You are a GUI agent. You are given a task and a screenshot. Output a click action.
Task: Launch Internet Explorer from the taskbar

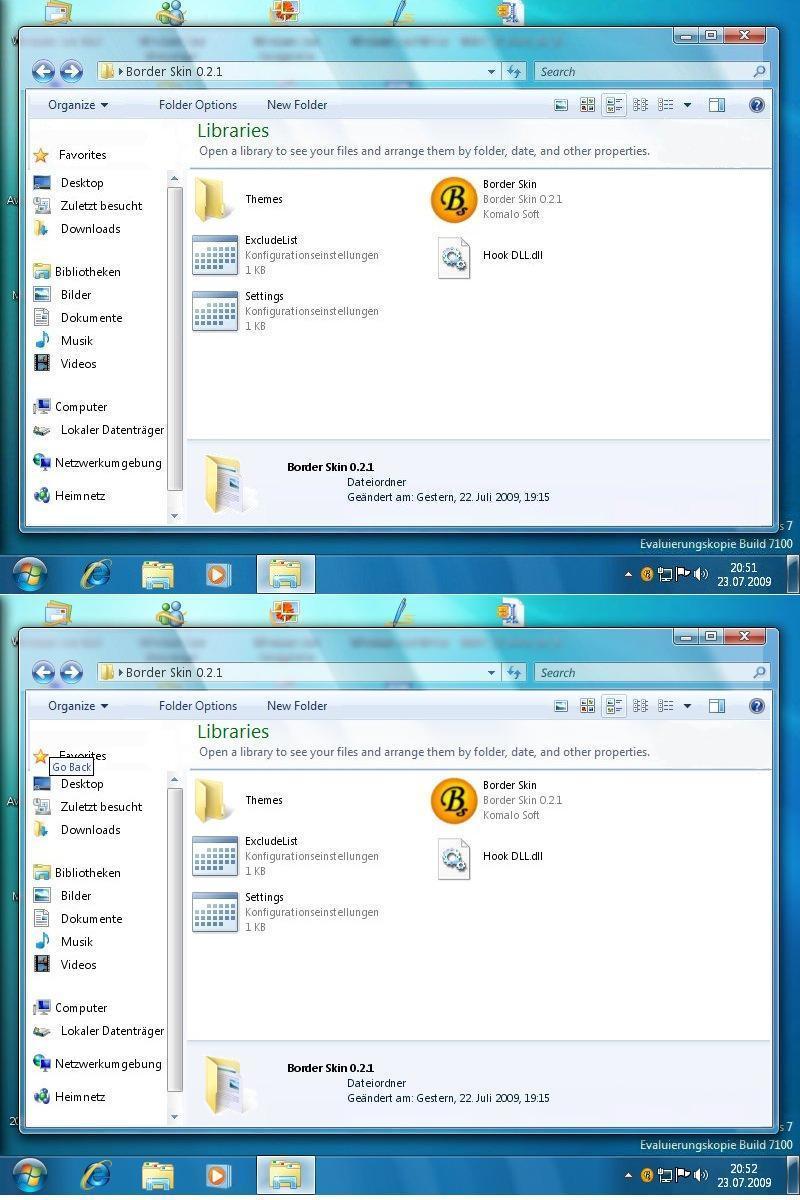pos(94,574)
